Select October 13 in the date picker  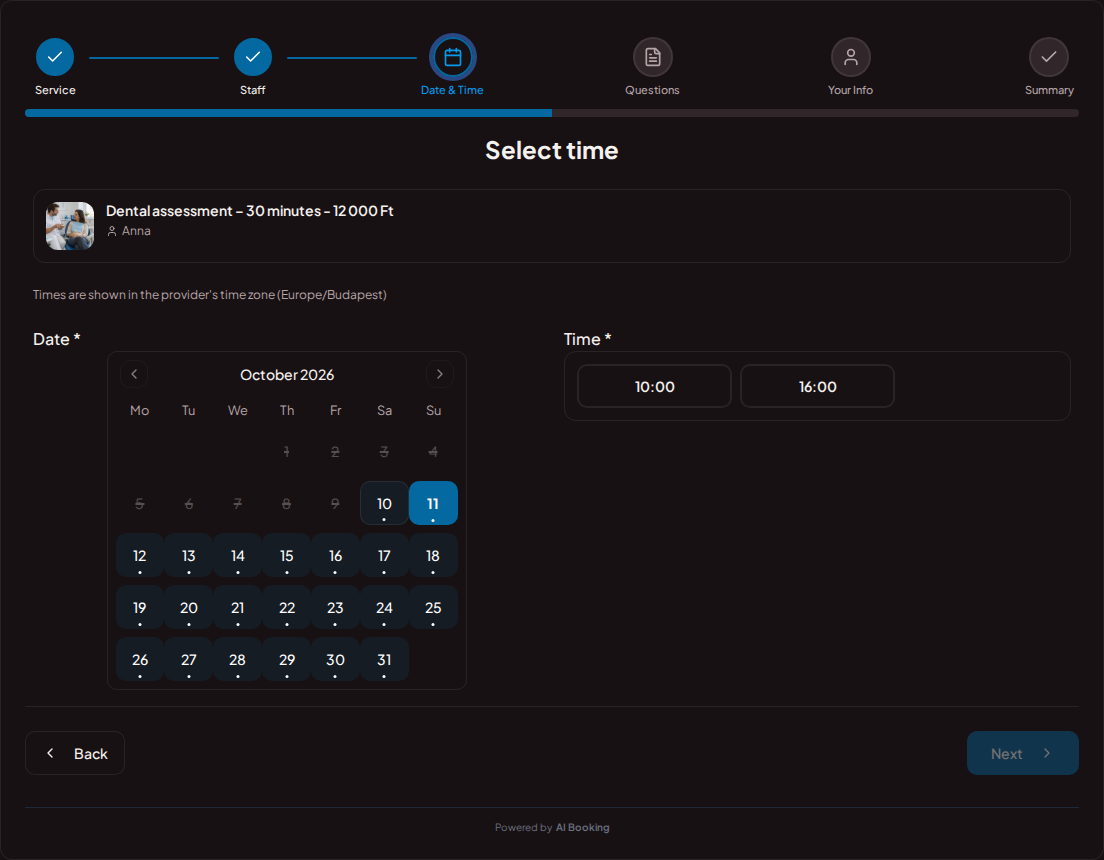tap(189, 555)
